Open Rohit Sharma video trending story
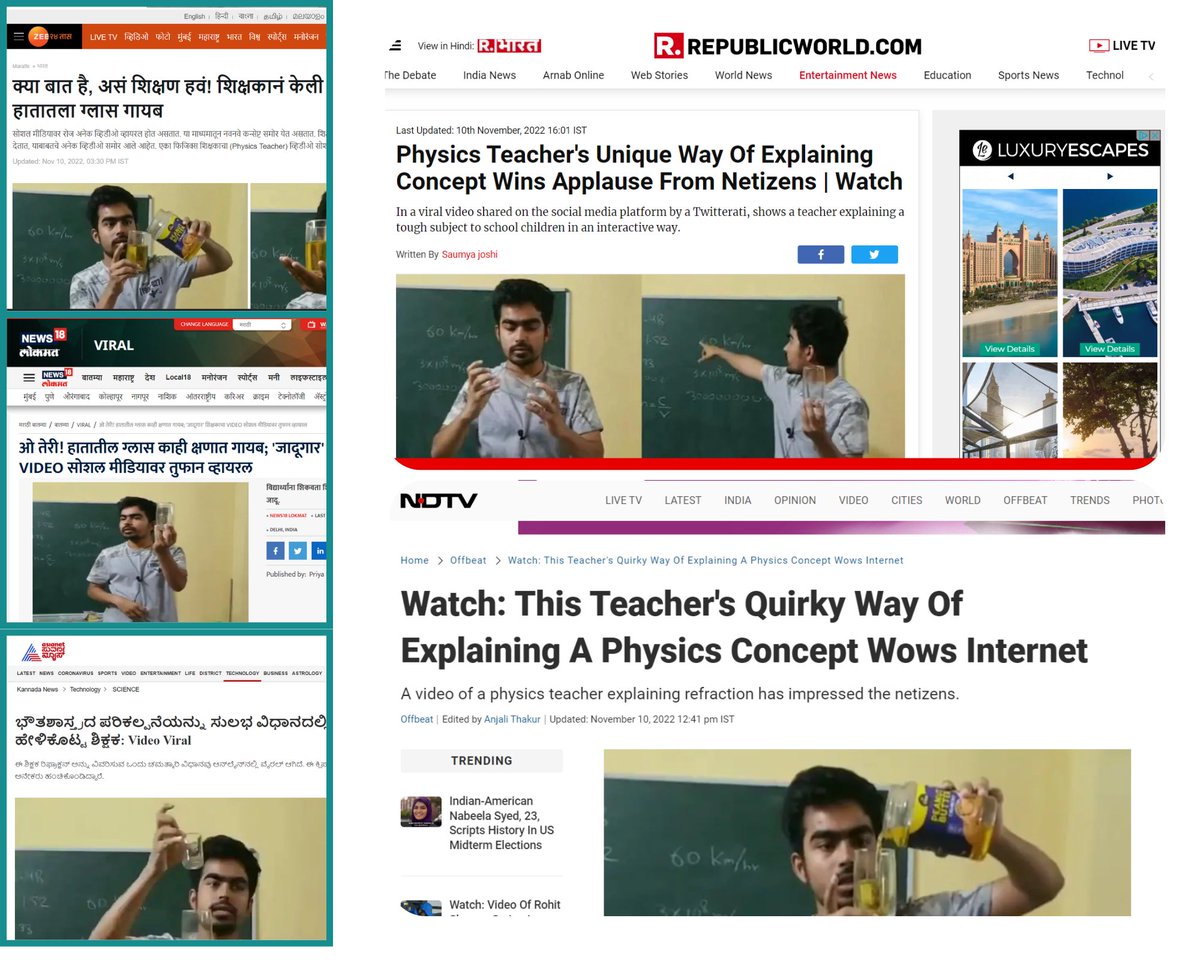1200x960 pixels. (505, 907)
